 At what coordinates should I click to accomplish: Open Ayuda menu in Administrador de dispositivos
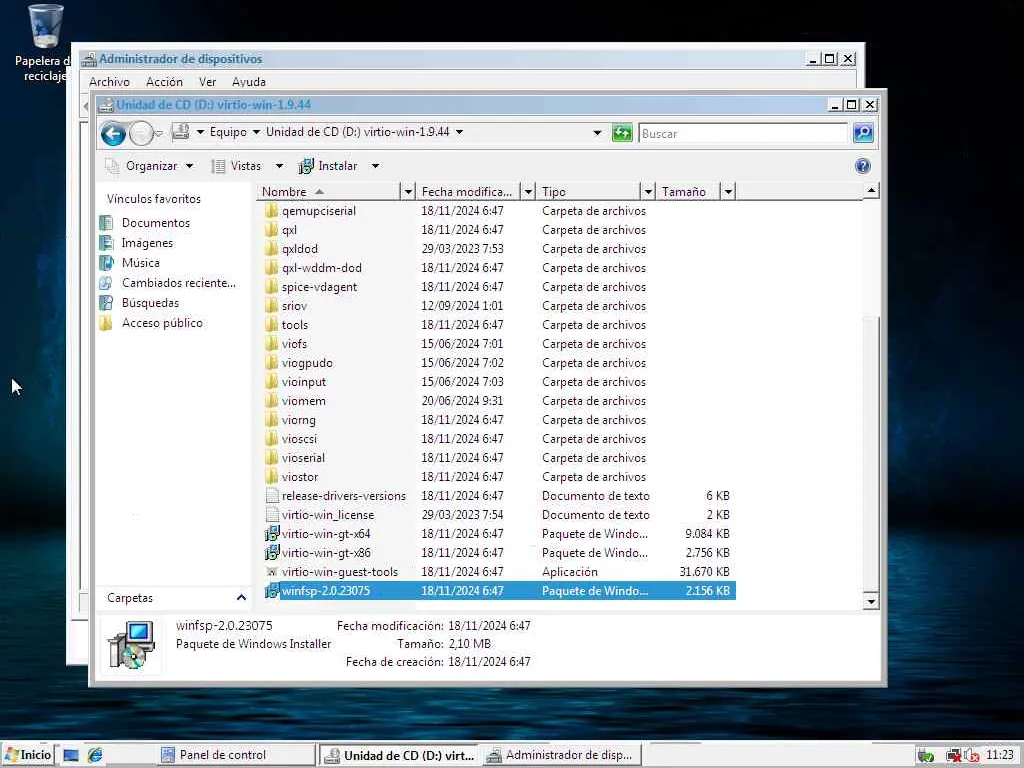[x=248, y=82]
